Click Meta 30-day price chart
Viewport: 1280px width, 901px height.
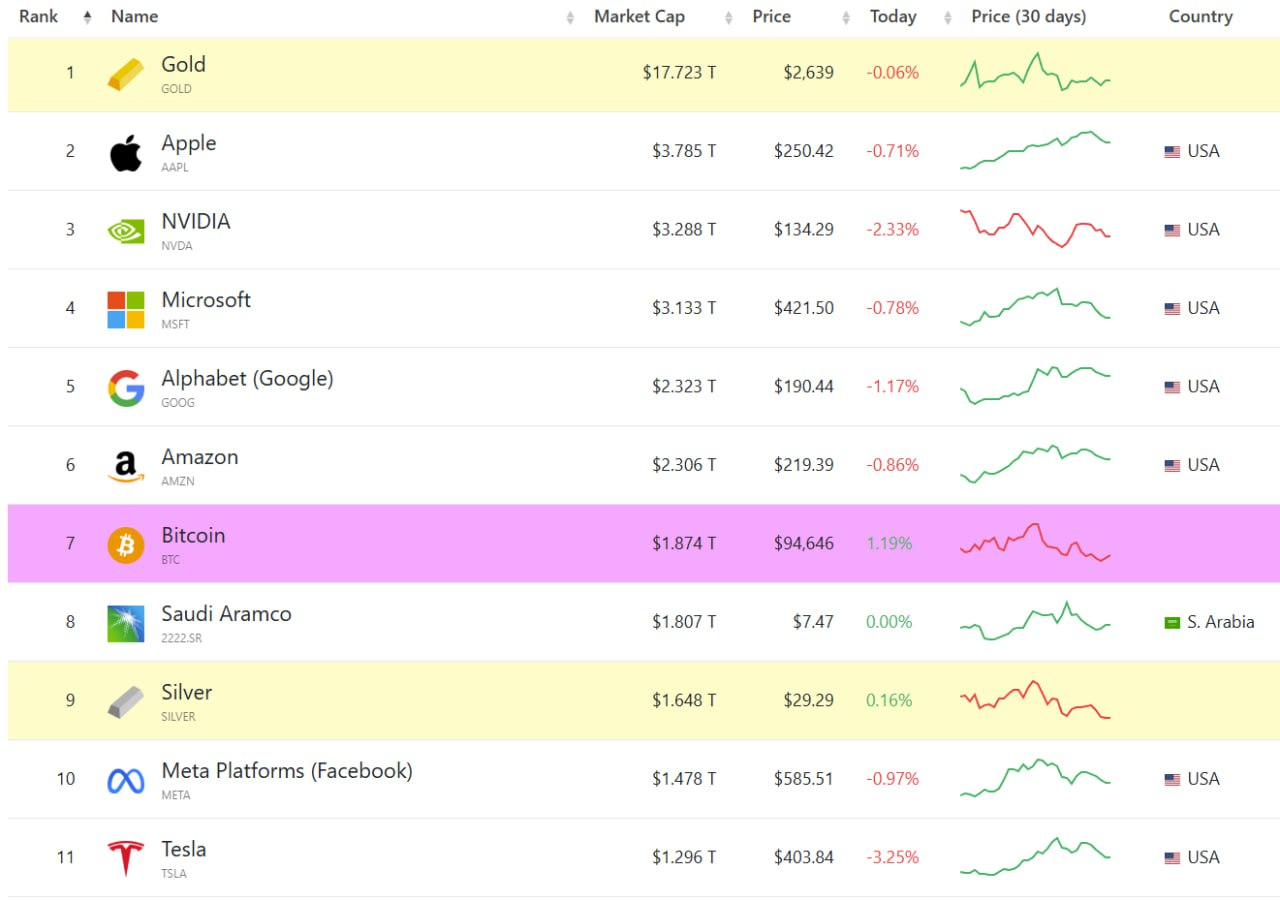click(1035, 778)
